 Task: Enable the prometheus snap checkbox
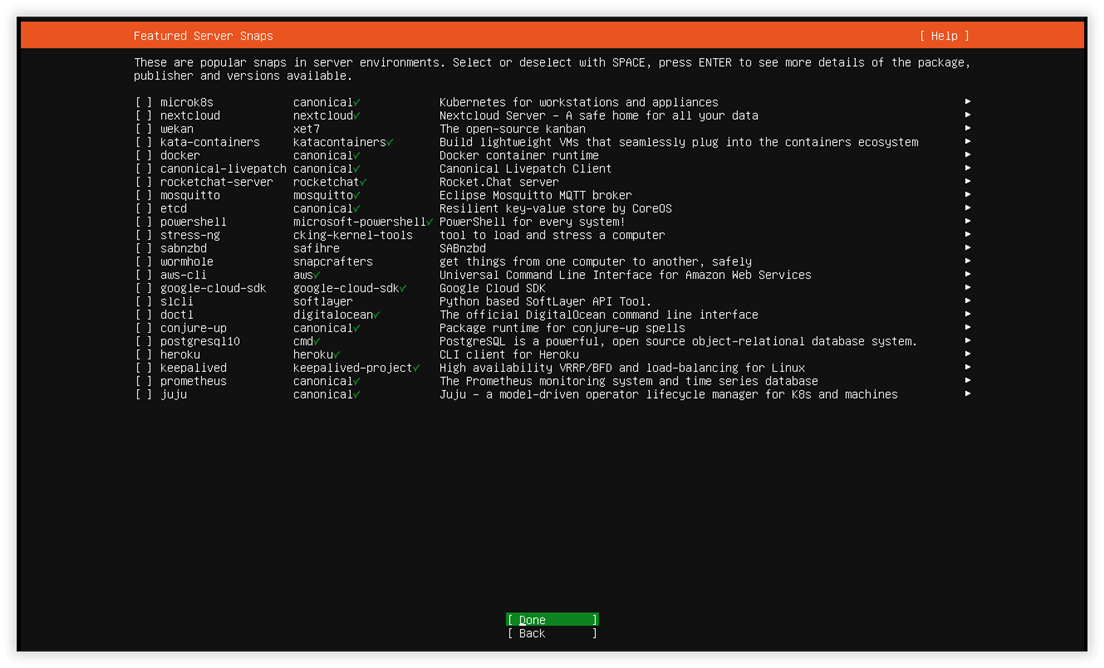(x=144, y=382)
